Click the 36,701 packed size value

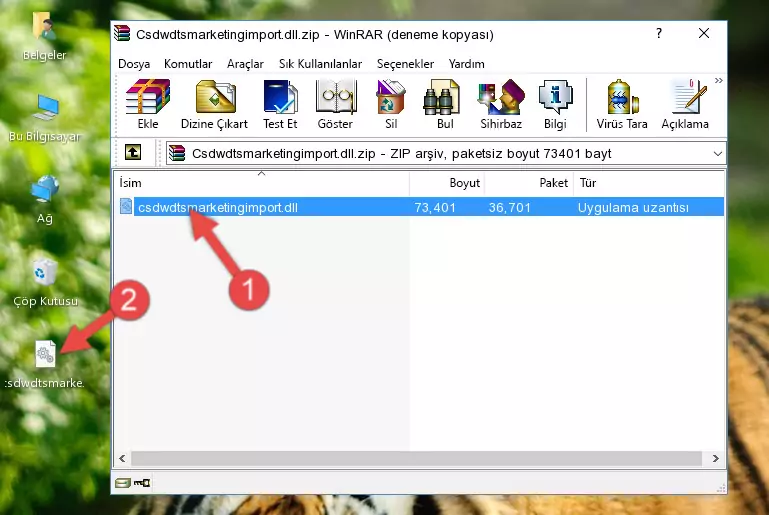click(510, 207)
